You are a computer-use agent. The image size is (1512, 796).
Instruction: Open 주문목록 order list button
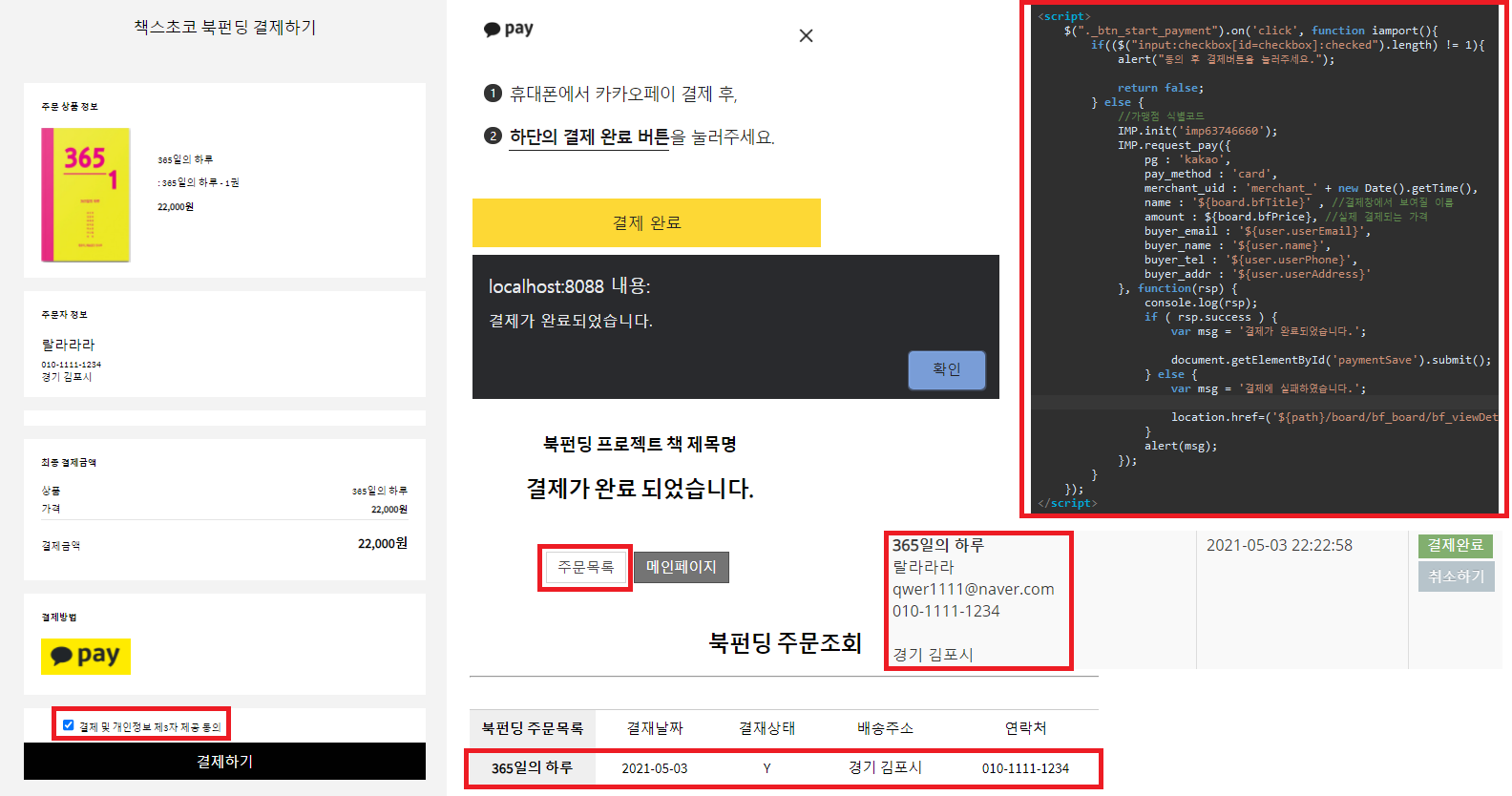[x=585, y=567]
